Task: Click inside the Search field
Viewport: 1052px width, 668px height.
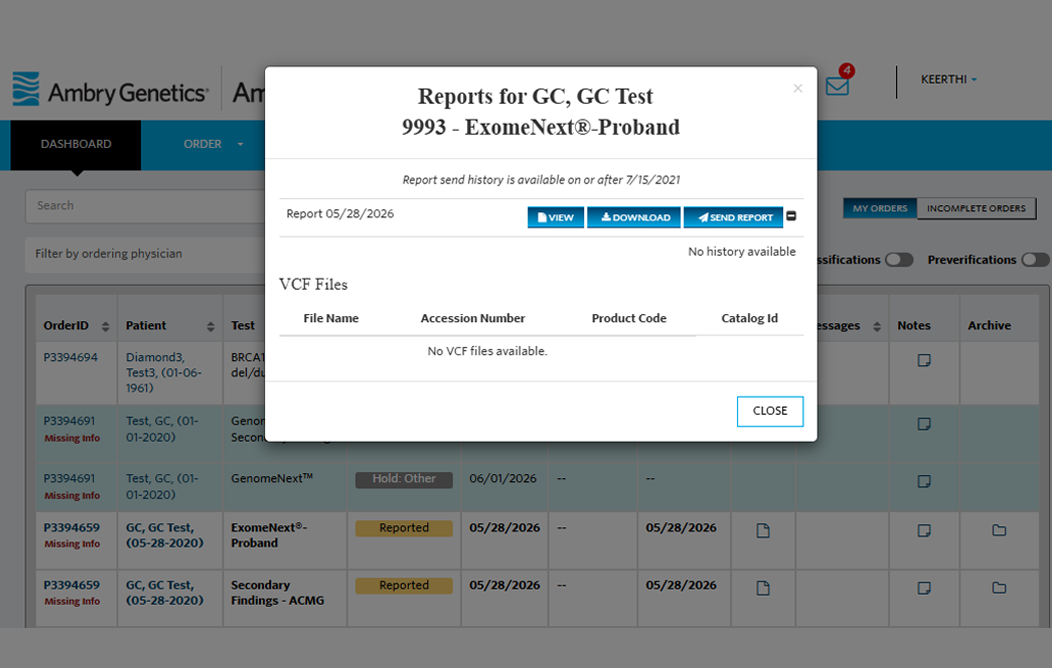Action: point(144,206)
